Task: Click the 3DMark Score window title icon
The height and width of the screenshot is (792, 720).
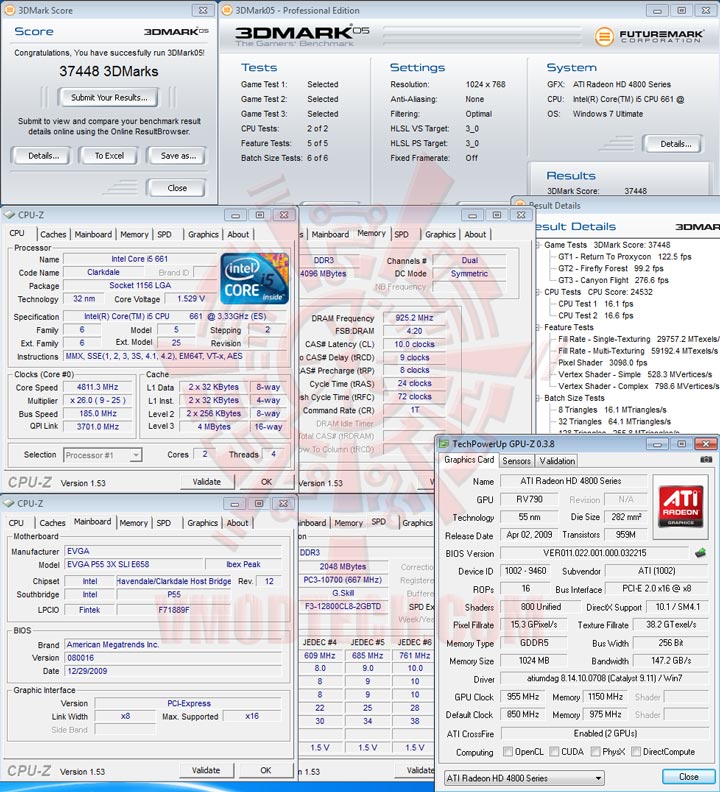Action: 10,10
